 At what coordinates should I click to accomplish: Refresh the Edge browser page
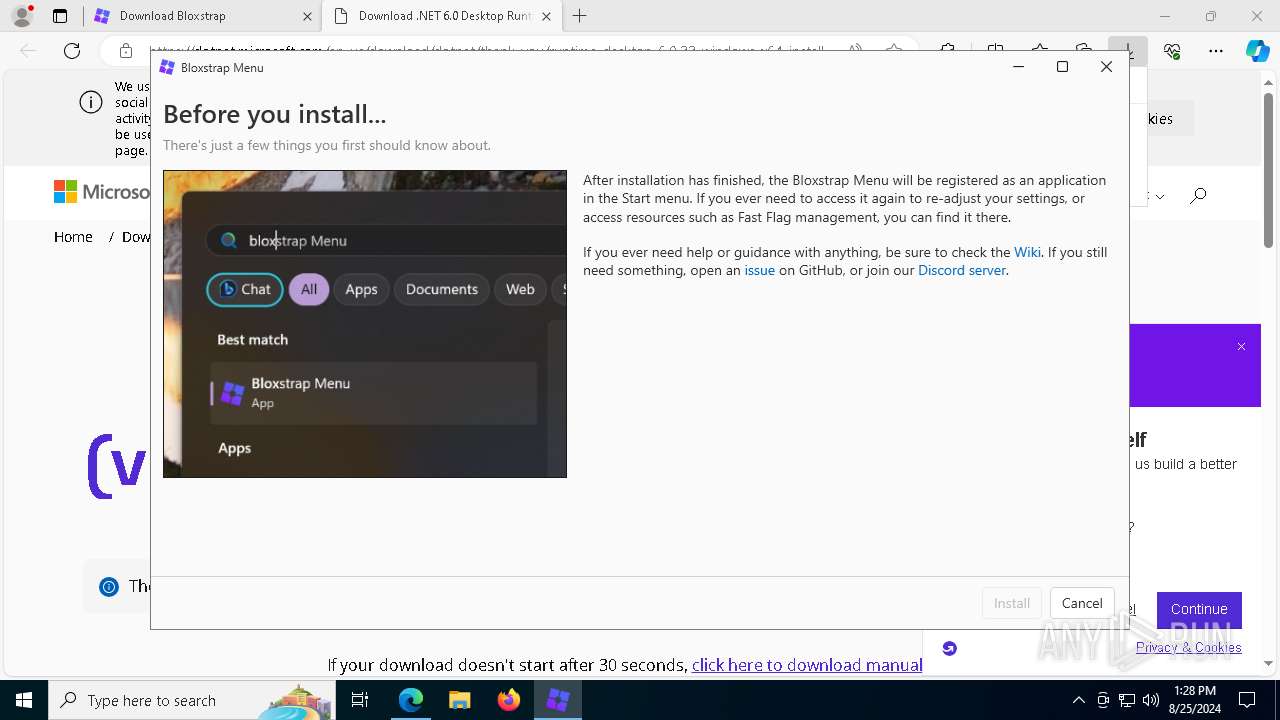[72, 51]
